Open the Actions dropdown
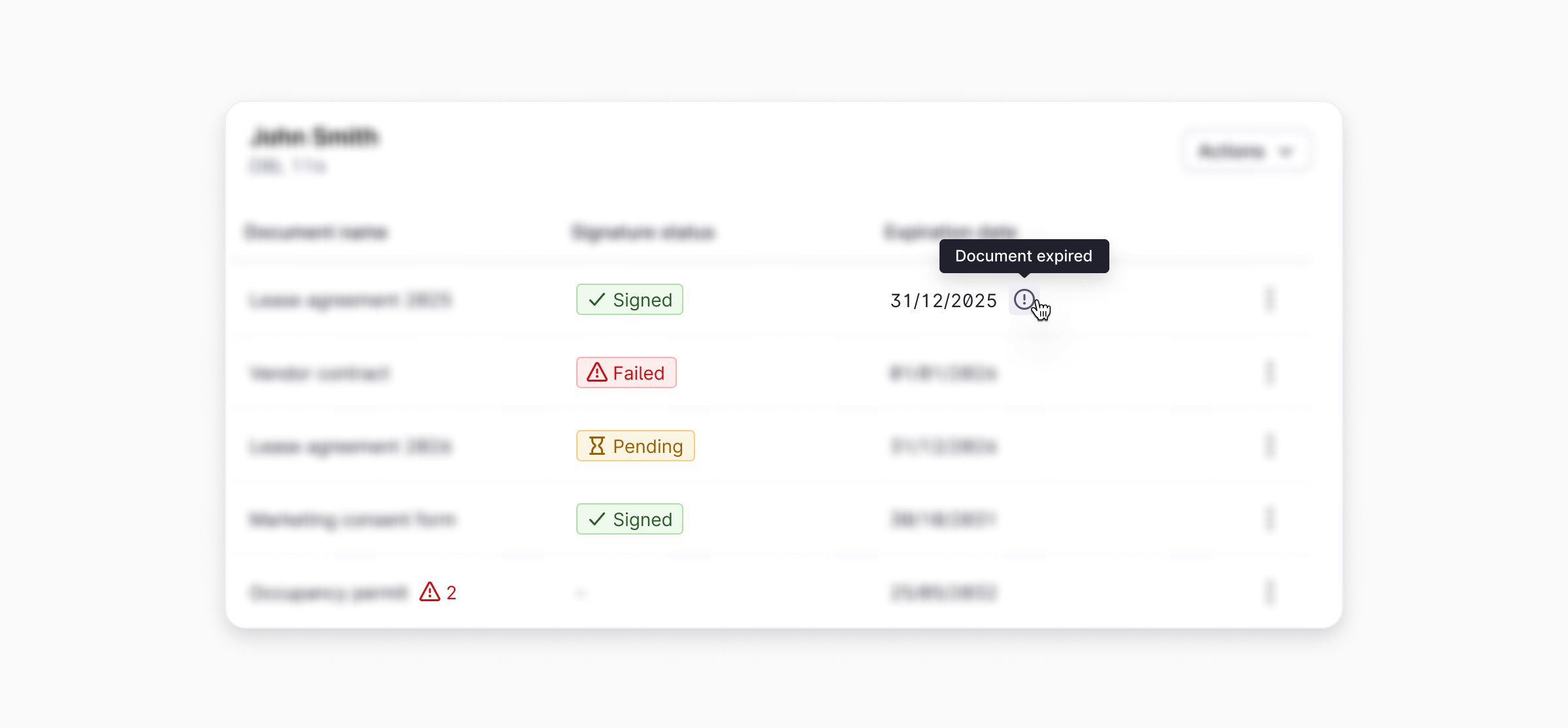Viewport: 1568px width, 728px height. click(x=1245, y=150)
